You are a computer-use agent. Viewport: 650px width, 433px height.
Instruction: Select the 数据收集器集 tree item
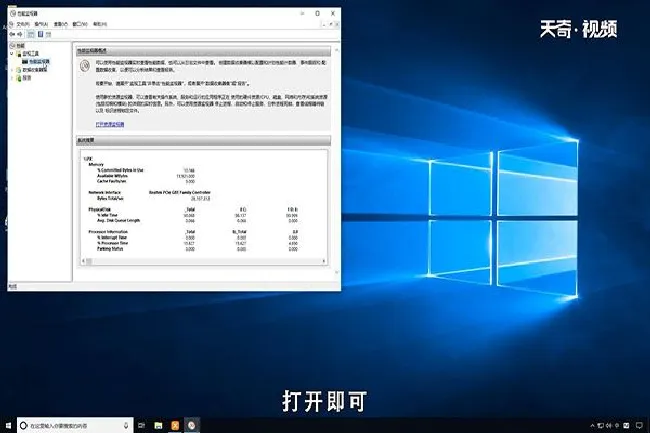32,70
